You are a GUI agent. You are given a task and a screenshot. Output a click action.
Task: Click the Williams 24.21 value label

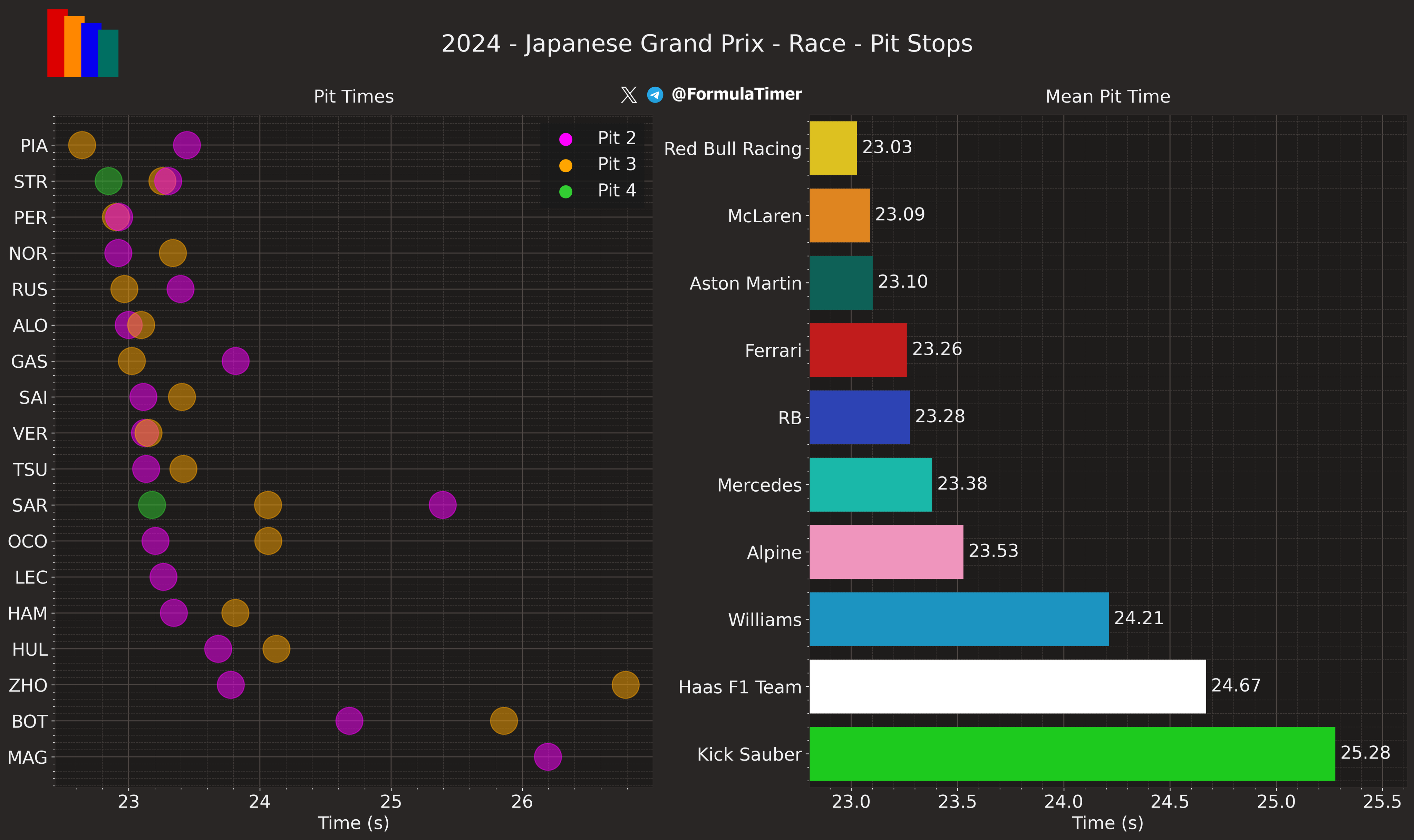pyautogui.click(x=1139, y=618)
